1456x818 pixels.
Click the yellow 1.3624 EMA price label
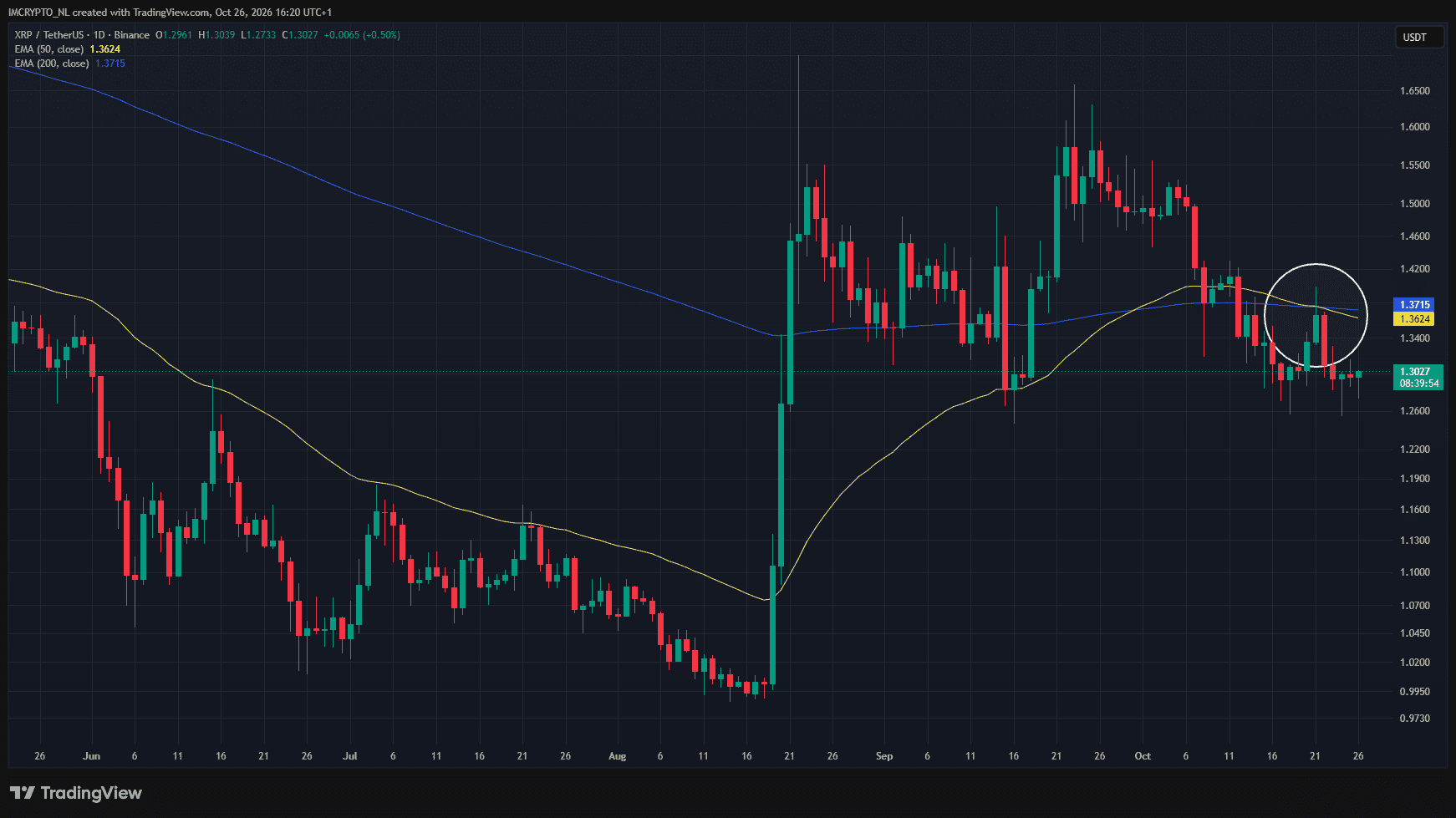(x=1415, y=319)
